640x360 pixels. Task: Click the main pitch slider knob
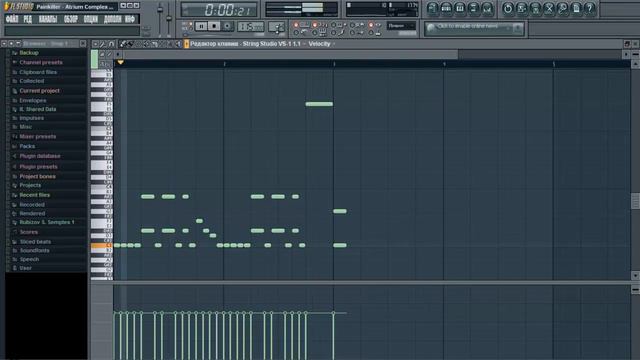pyautogui.click(x=169, y=18)
